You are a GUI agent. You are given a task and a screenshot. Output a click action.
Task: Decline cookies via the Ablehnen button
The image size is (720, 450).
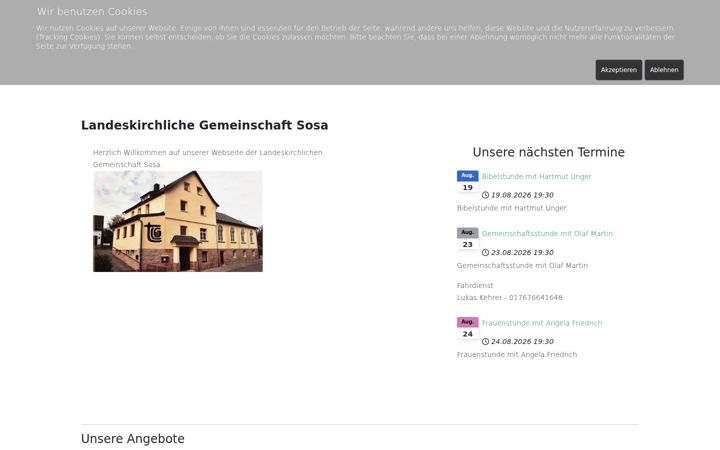[664, 70]
